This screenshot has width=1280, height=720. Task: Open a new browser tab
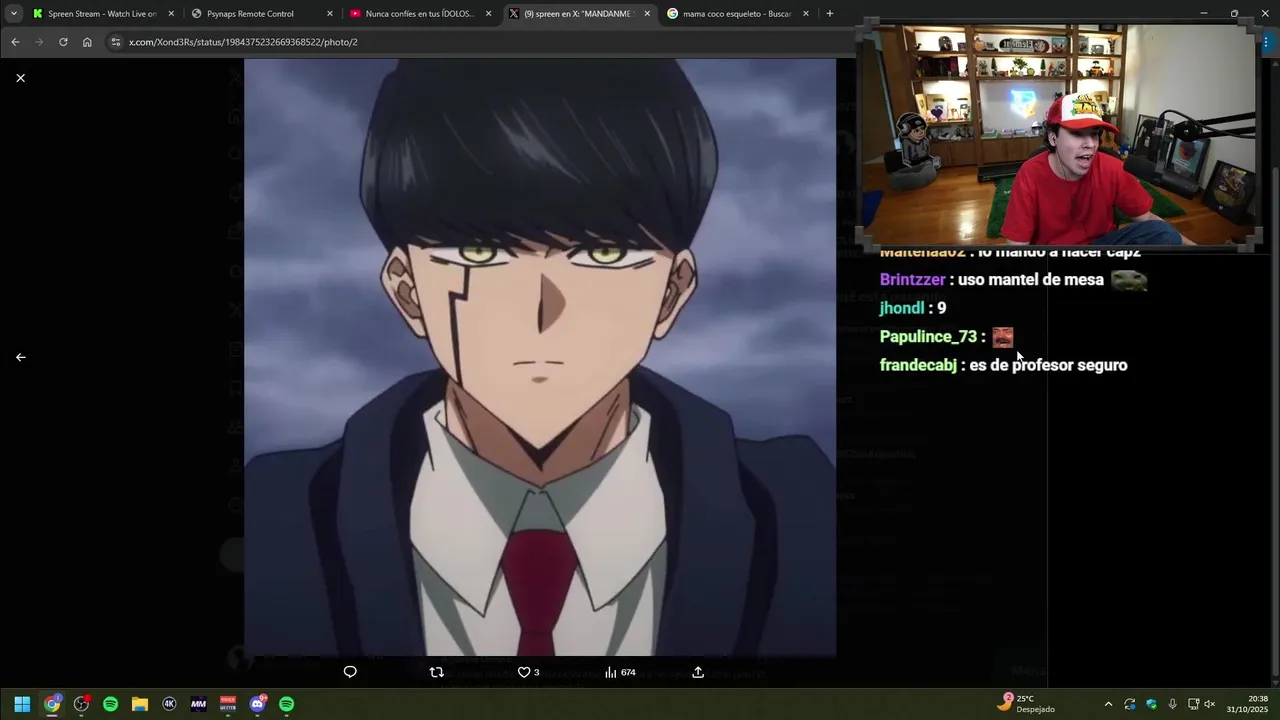pos(830,14)
